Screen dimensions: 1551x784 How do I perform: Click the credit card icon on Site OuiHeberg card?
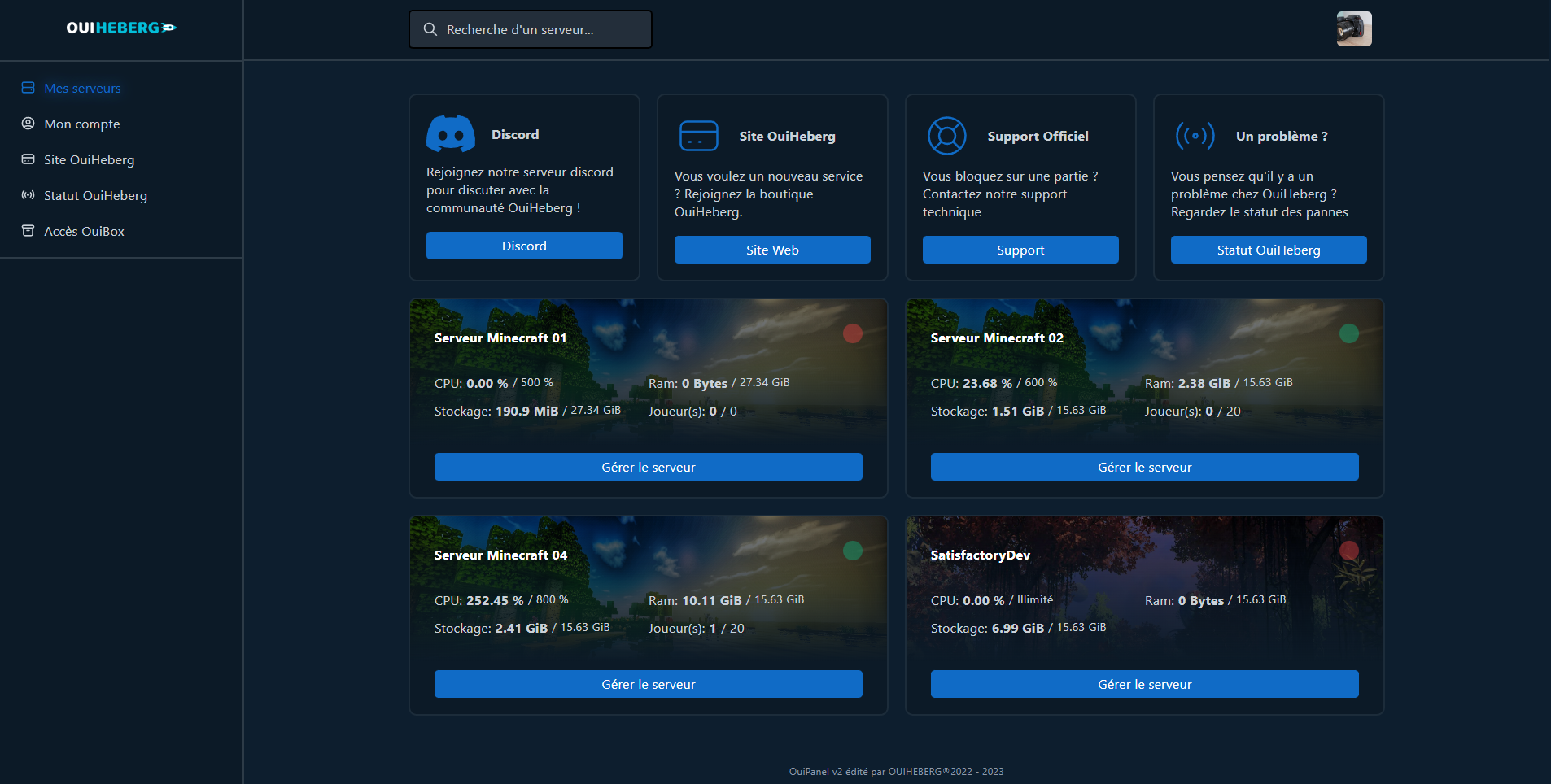pos(699,136)
